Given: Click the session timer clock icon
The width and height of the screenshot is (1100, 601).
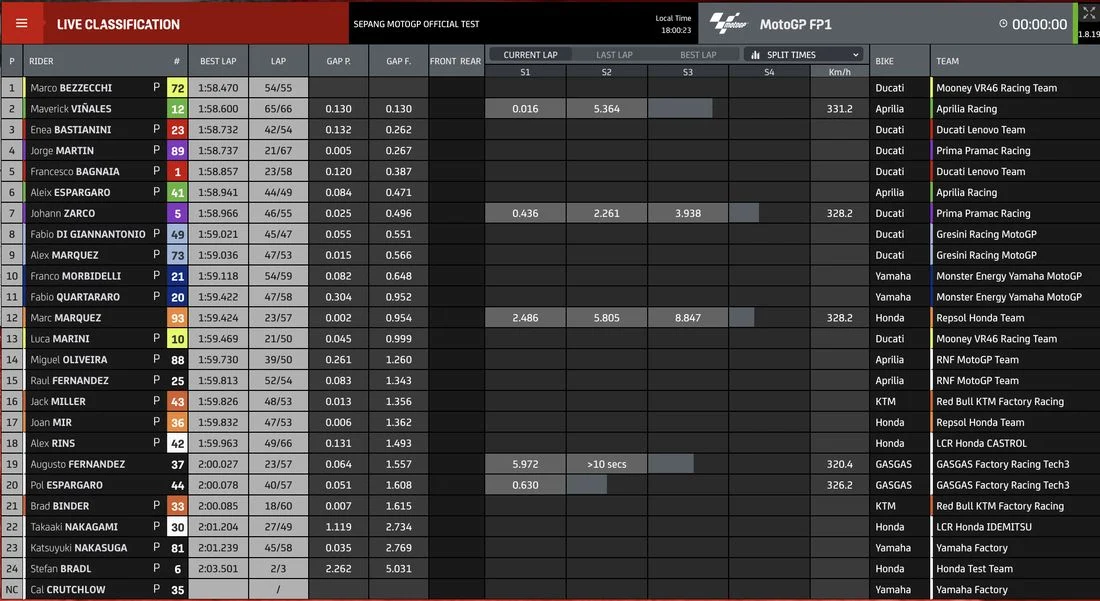Looking at the screenshot, I should (1003, 24).
